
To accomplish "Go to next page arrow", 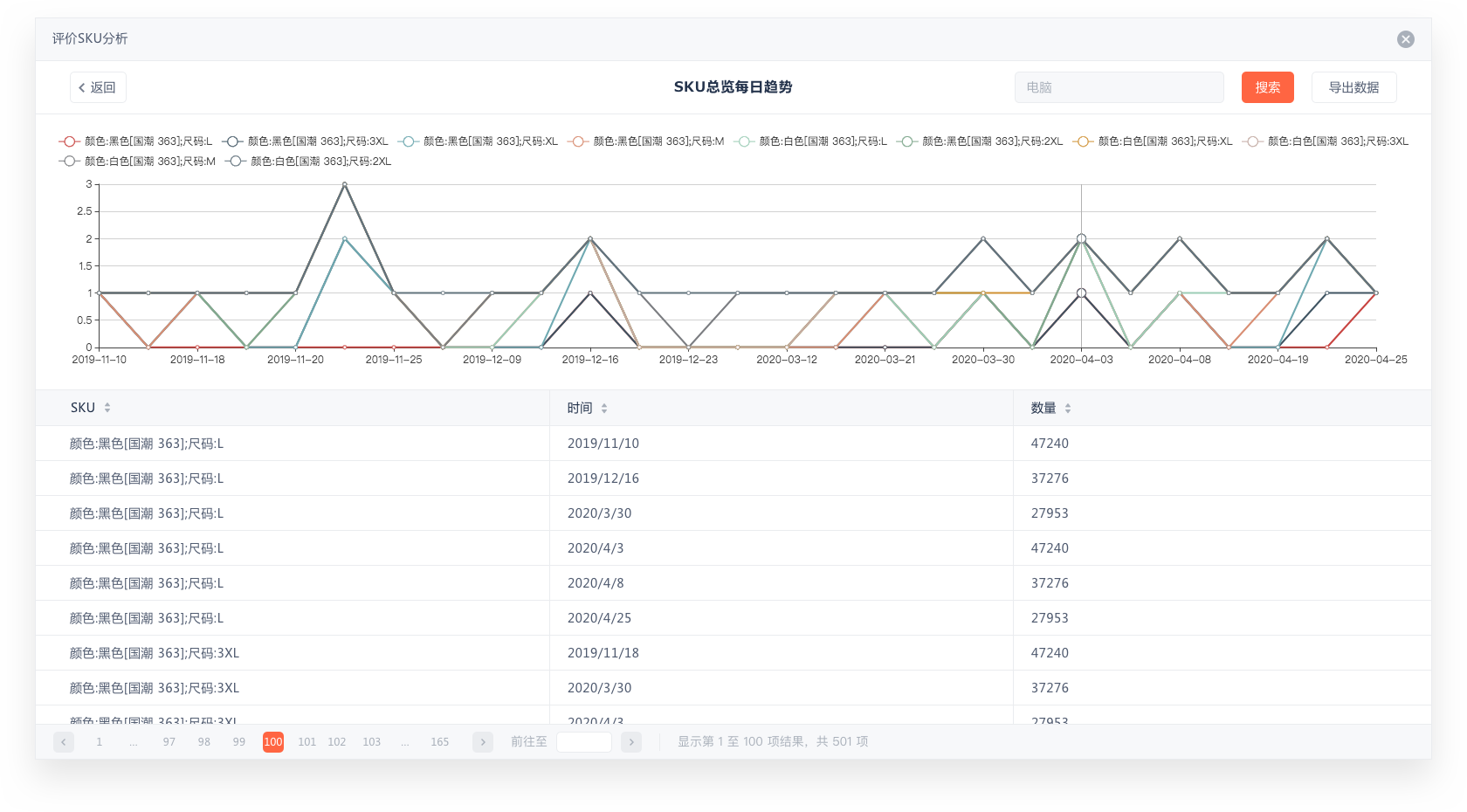I will click(x=483, y=742).
